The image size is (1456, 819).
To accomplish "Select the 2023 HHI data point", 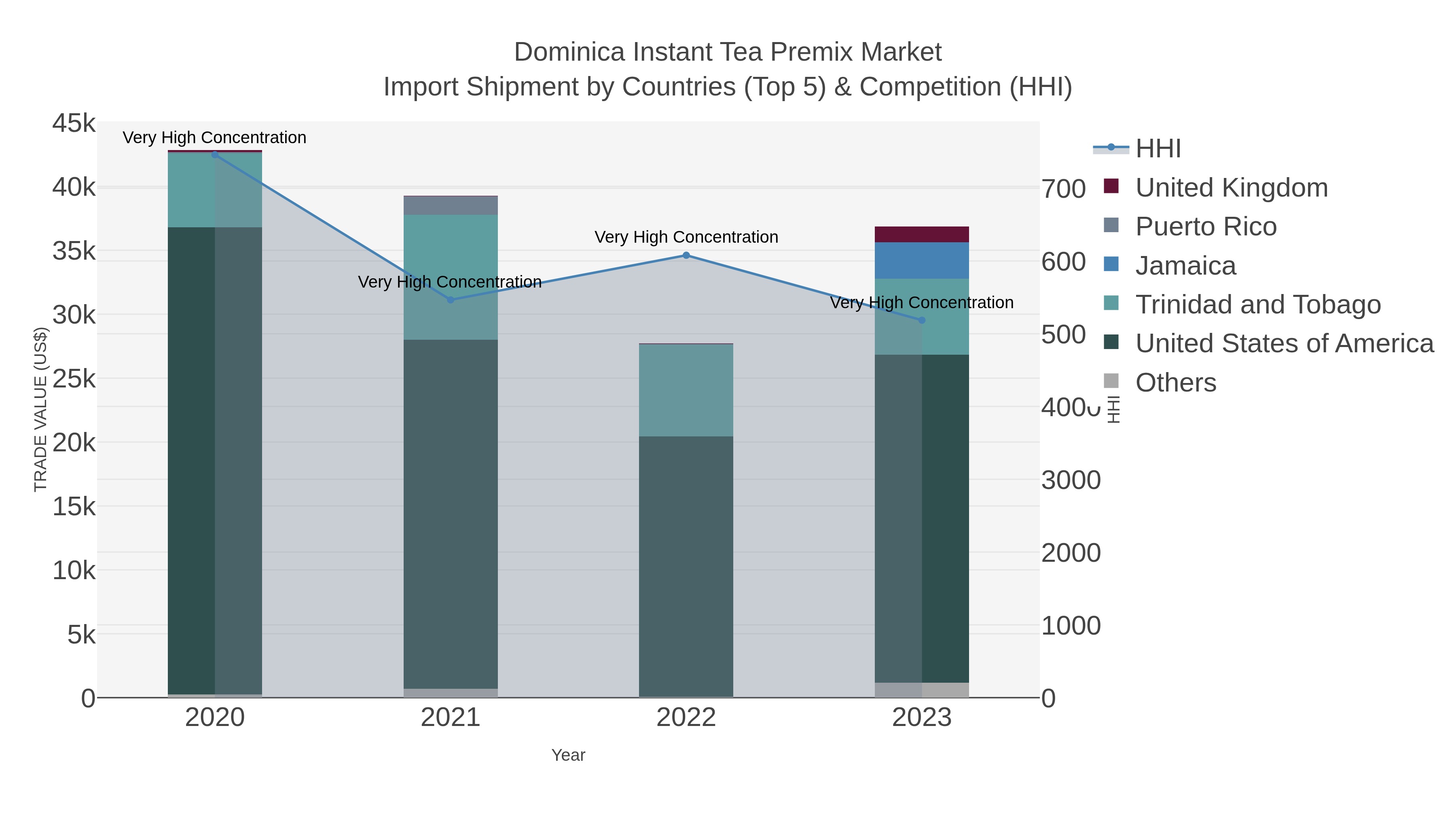I will [922, 320].
